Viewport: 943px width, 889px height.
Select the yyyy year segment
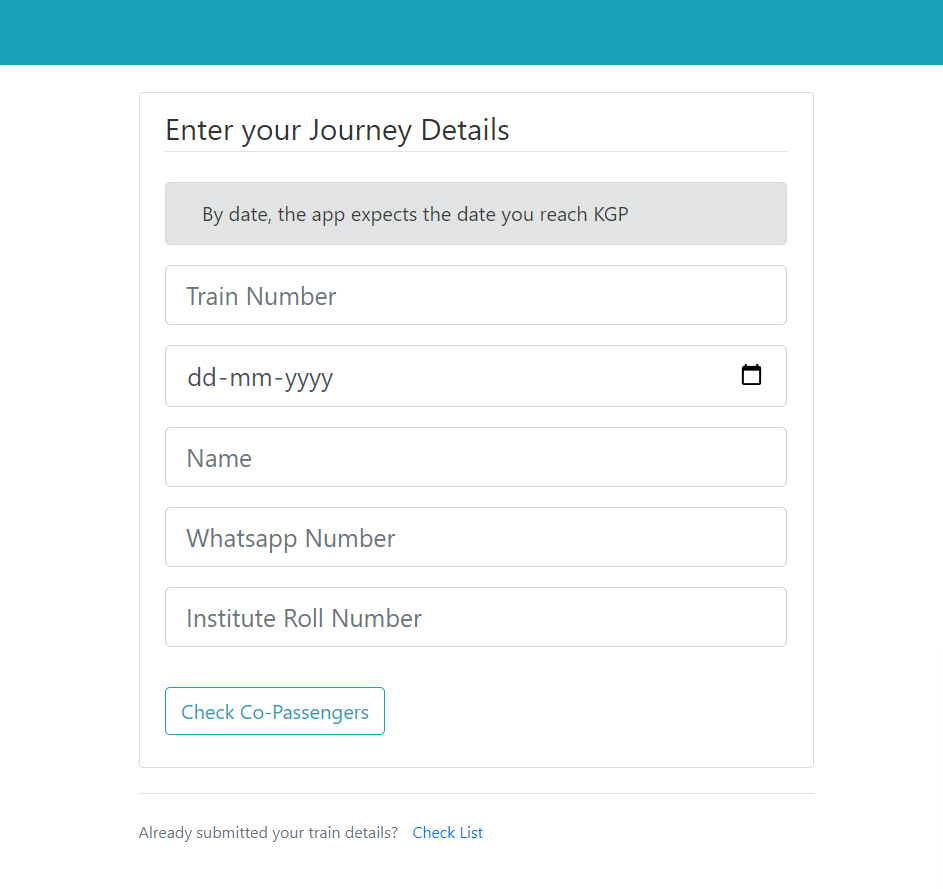[x=309, y=378]
